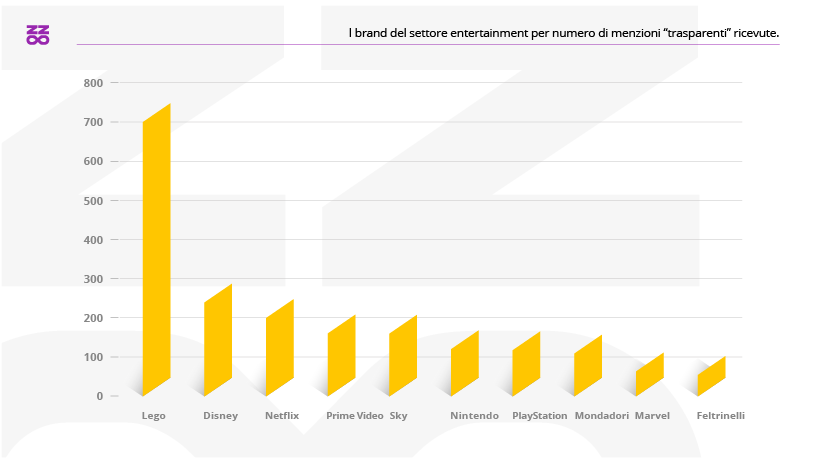The width and height of the screenshot is (818, 468).
Task: Click the 200 y-axis value
Action: [x=93, y=318]
